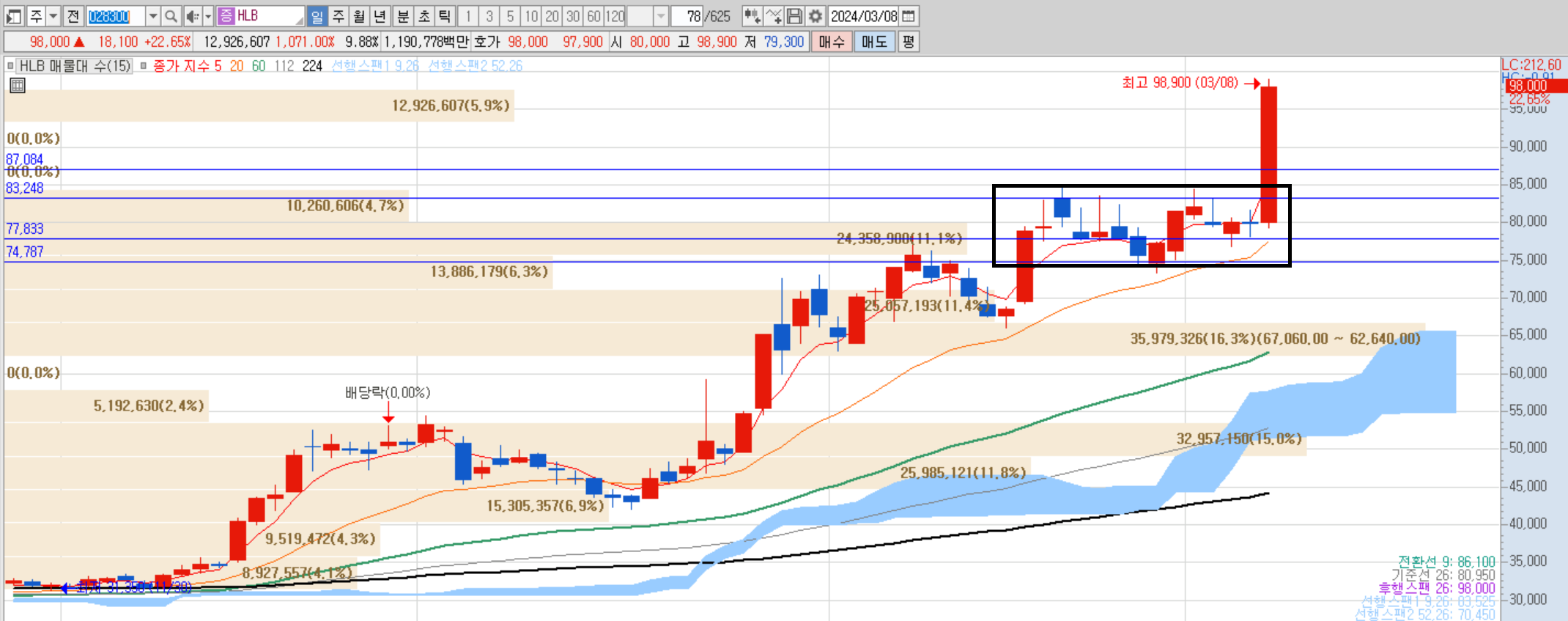
Task: Click the 증 badge next to HLB
Action: 226,16
